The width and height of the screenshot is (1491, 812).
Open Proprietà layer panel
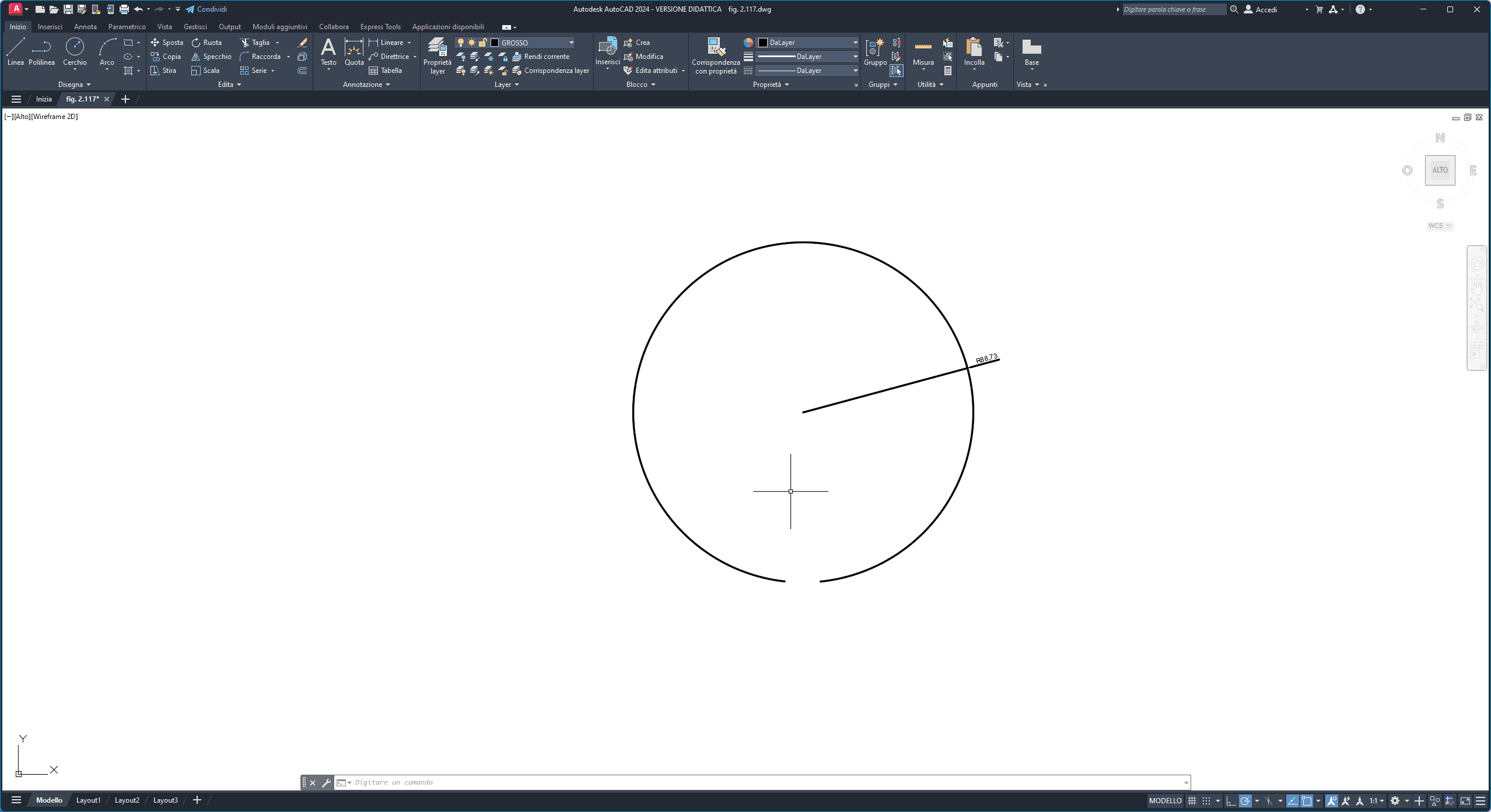point(437,55)
